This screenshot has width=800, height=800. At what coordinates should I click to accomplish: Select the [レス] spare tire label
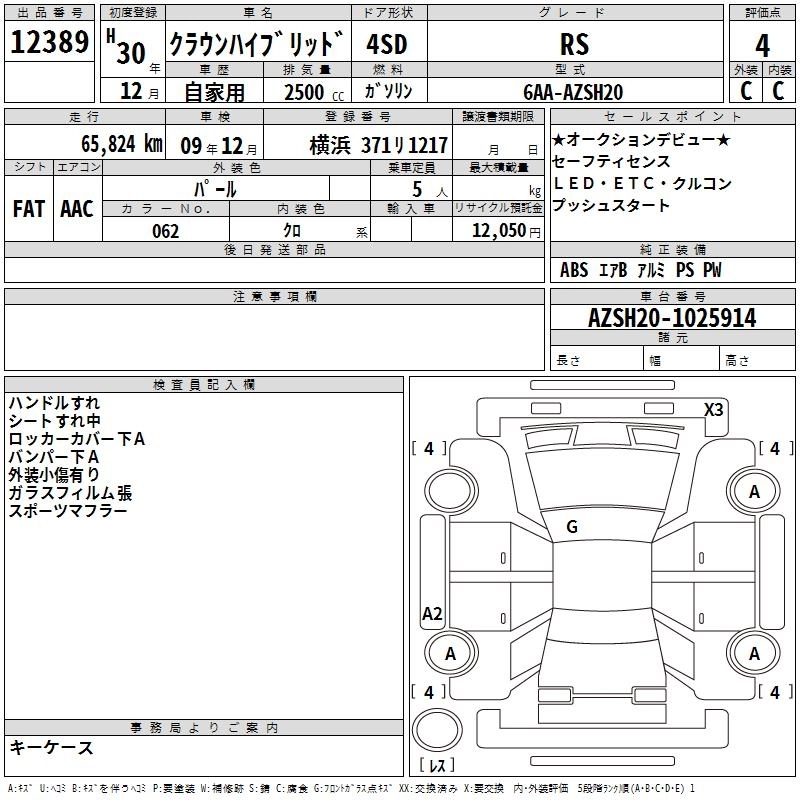[437, 764]
